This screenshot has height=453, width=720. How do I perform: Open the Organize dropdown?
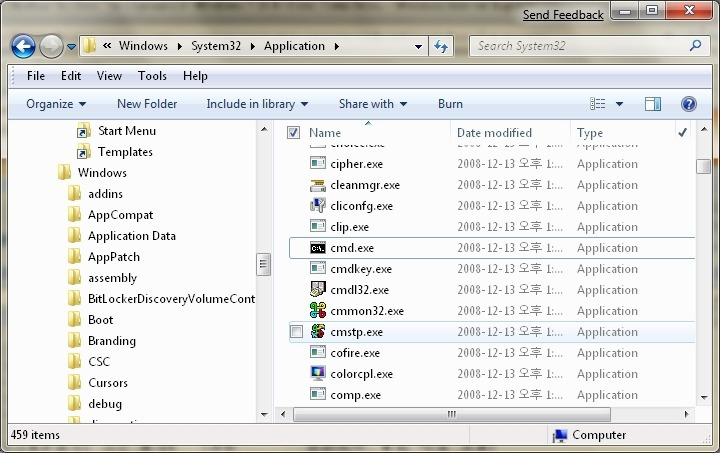pos(56,104)
